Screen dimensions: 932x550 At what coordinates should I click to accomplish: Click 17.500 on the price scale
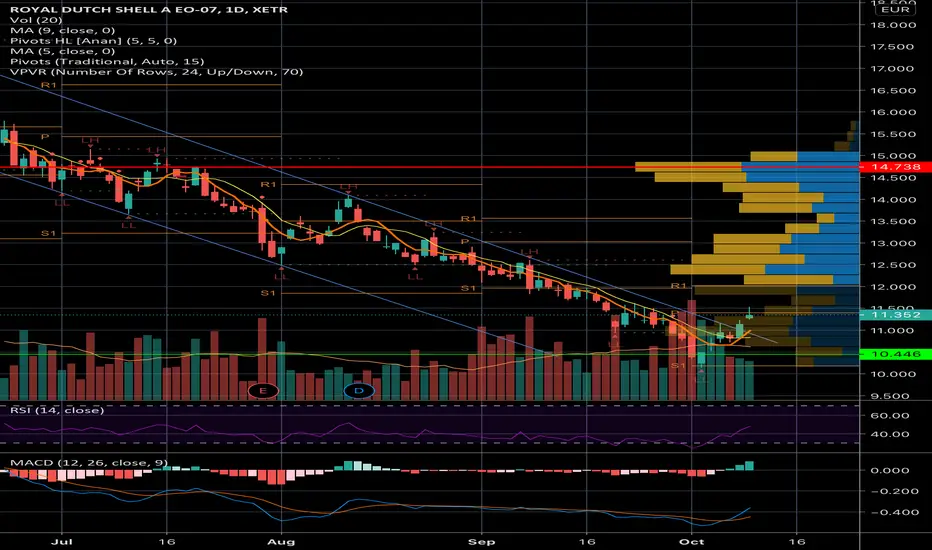pyautogui.click(x=892, y=47)
